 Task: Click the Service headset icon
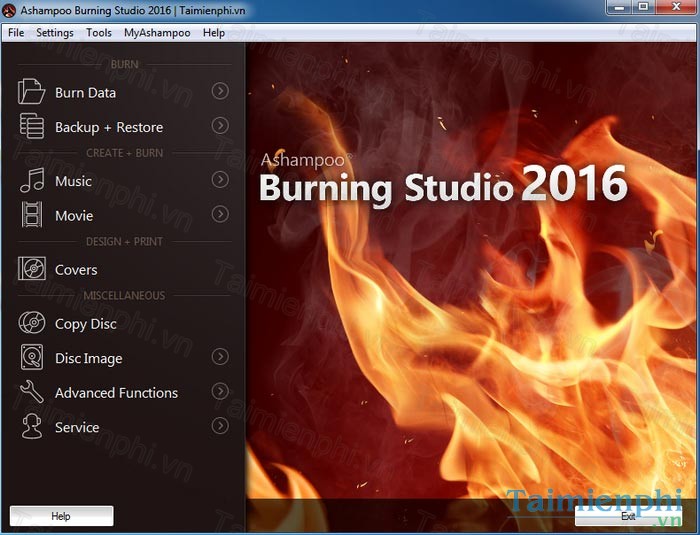click(x=32, y=427)
